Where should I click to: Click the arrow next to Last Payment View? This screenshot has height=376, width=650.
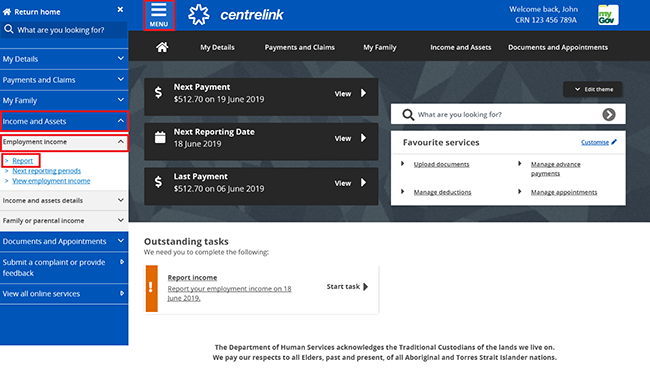(363, 182)
